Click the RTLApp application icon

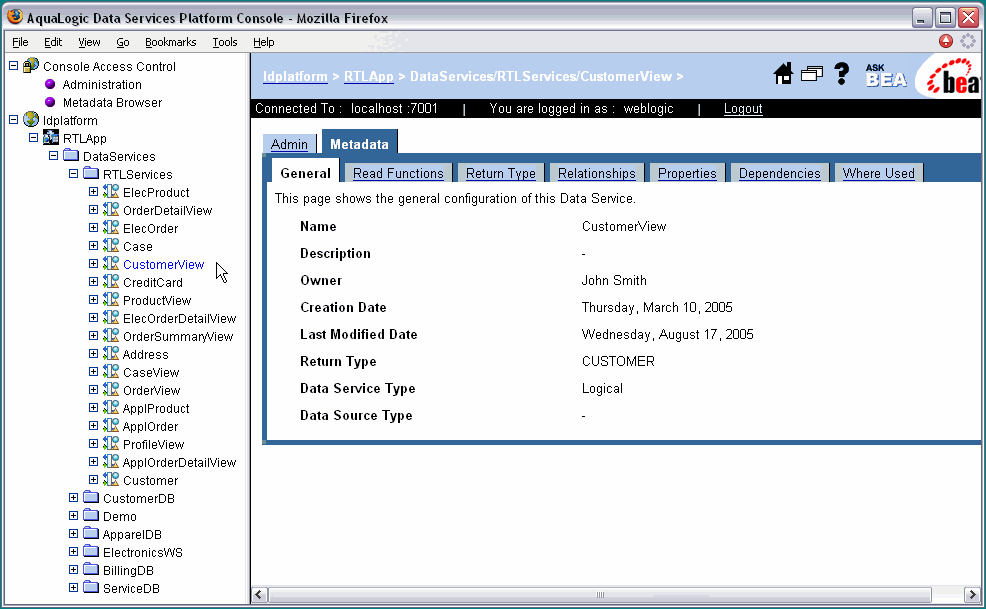[51, 138]
